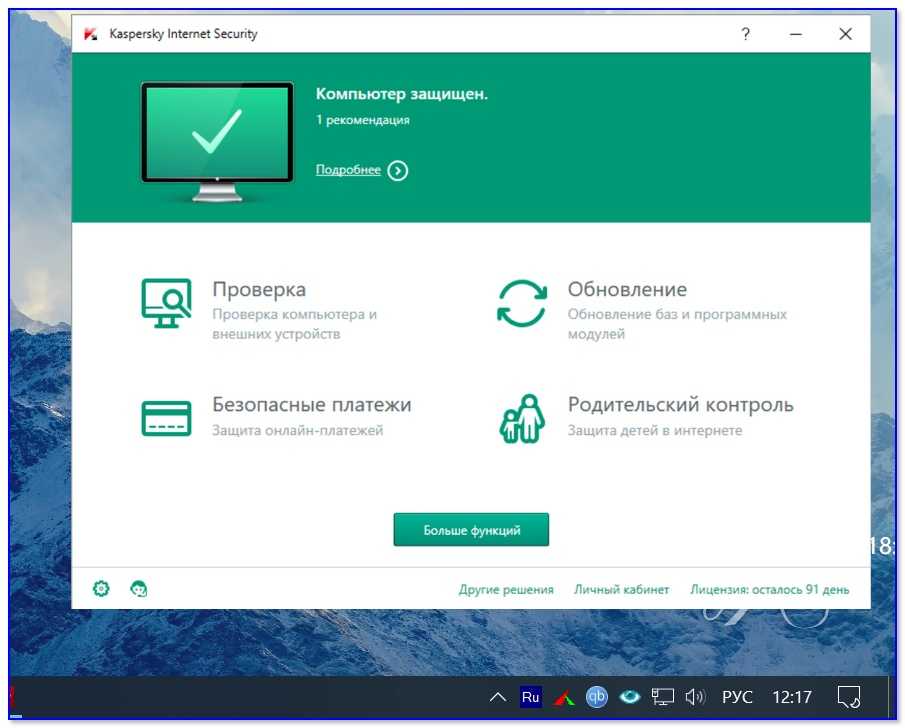The image size is (905, 728).
Task: Open Parental Control family icon
Action: pos(522,419)
